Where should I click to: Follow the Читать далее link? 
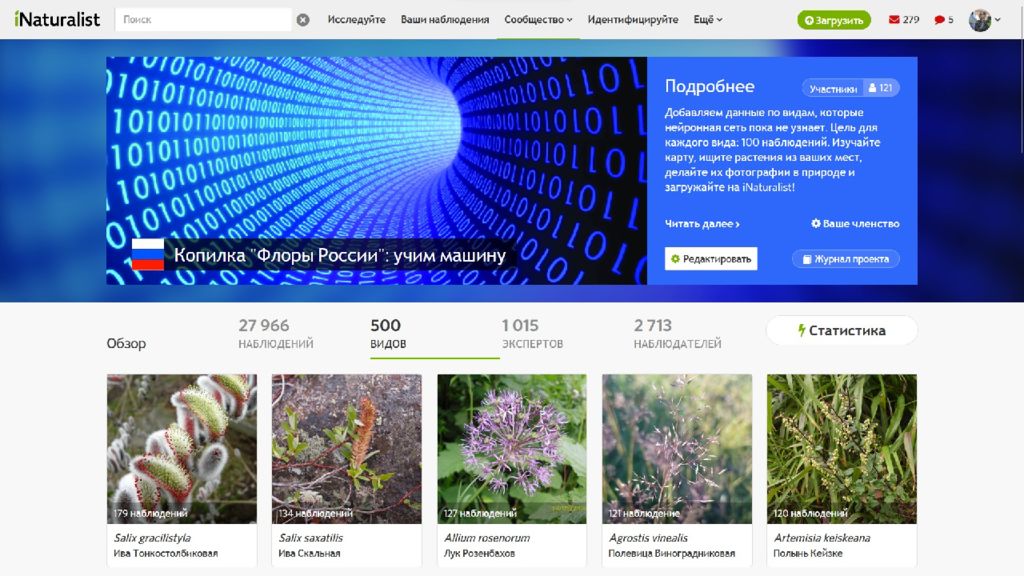coord(702,223)
